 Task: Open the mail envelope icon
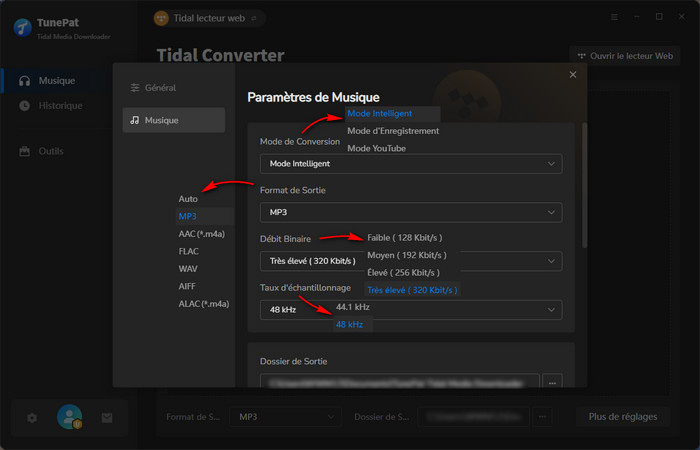click(x=107, y=418)
